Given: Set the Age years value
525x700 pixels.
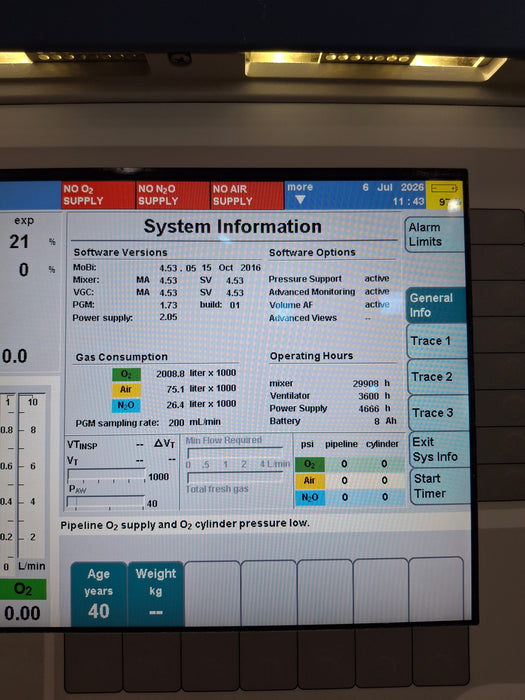Looking at the screenshot, I should (x=98, y=594).
